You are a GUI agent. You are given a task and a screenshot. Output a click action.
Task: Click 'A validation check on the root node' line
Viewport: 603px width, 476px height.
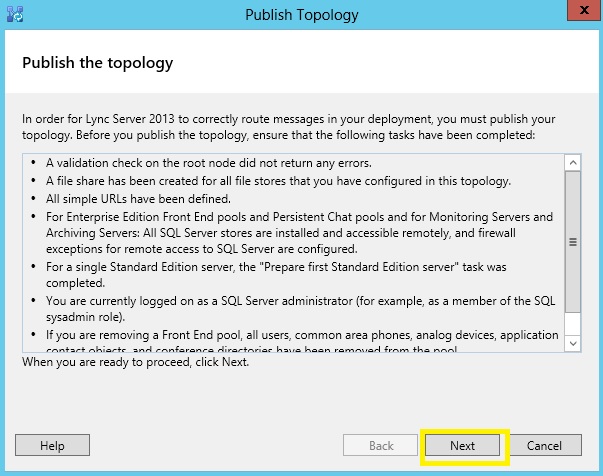[x=209, y=163]
